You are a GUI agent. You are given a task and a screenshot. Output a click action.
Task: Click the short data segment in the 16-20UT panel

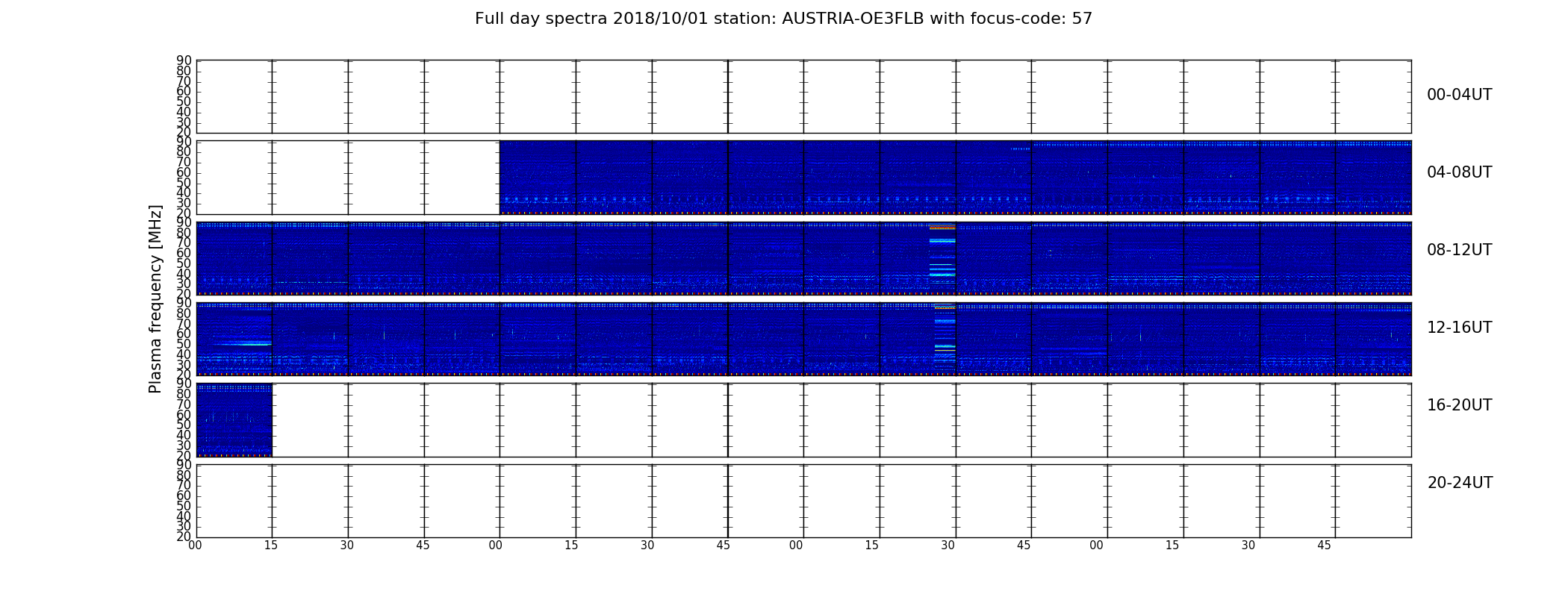[x=234, y=419]
